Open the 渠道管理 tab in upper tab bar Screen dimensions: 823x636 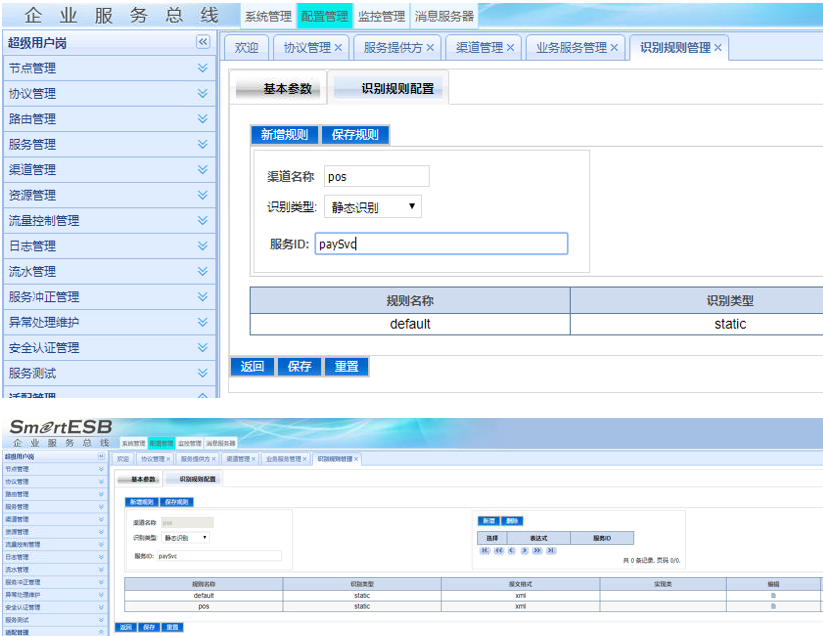(479, 47)
